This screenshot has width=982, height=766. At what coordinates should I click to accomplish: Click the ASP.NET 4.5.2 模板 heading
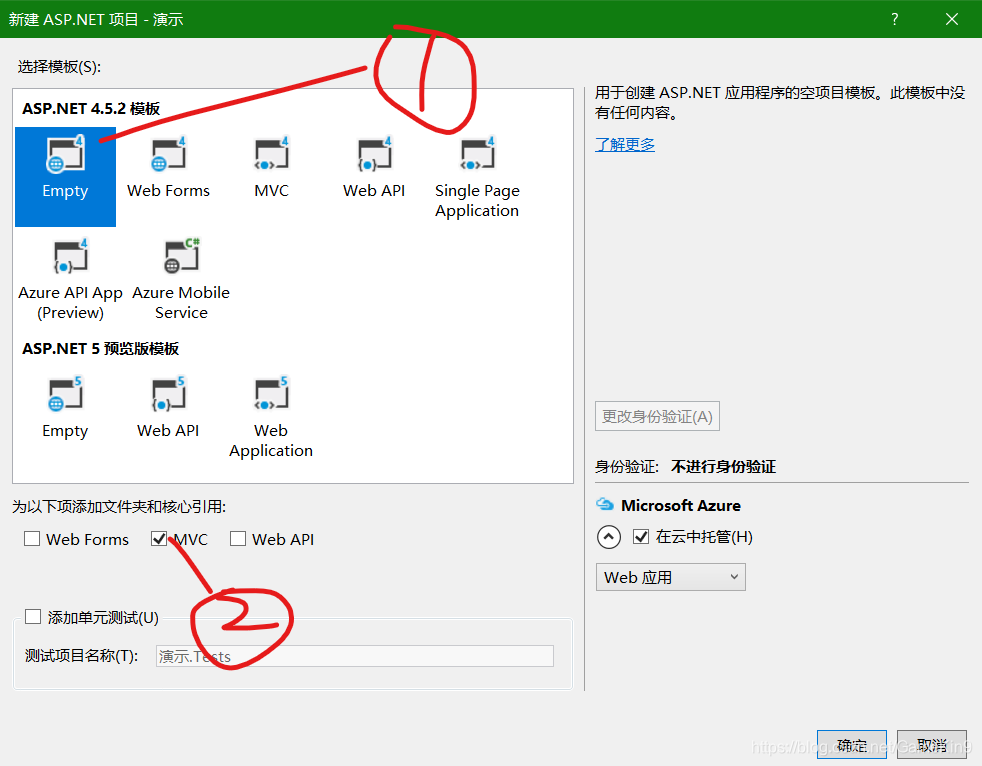tap(91, 108)
